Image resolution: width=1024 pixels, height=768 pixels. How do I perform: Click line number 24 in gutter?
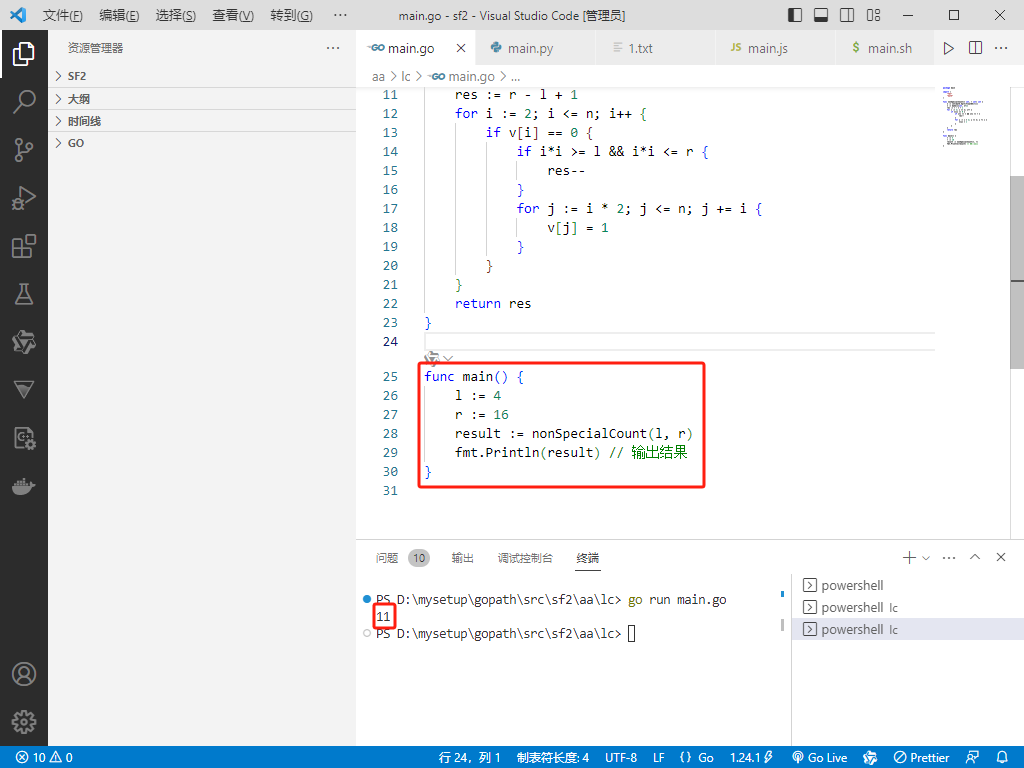coord(390,342)
